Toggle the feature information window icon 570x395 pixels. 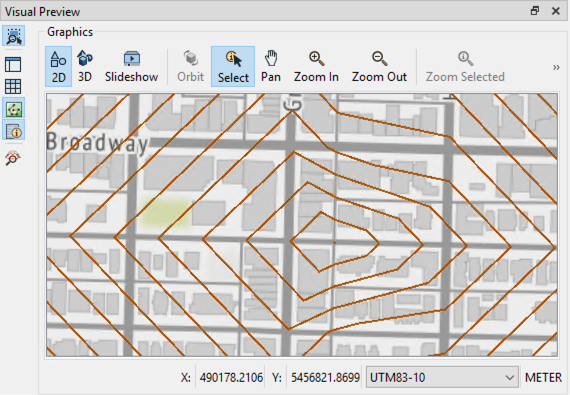[x=14, y=130]
